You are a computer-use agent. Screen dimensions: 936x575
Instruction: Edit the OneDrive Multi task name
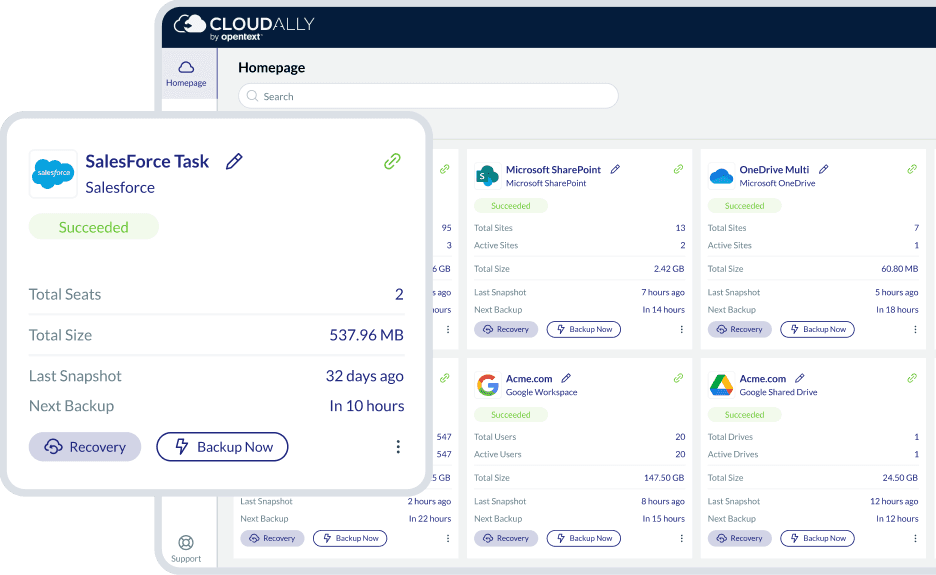pyautogui.click(x=823, y=169)
